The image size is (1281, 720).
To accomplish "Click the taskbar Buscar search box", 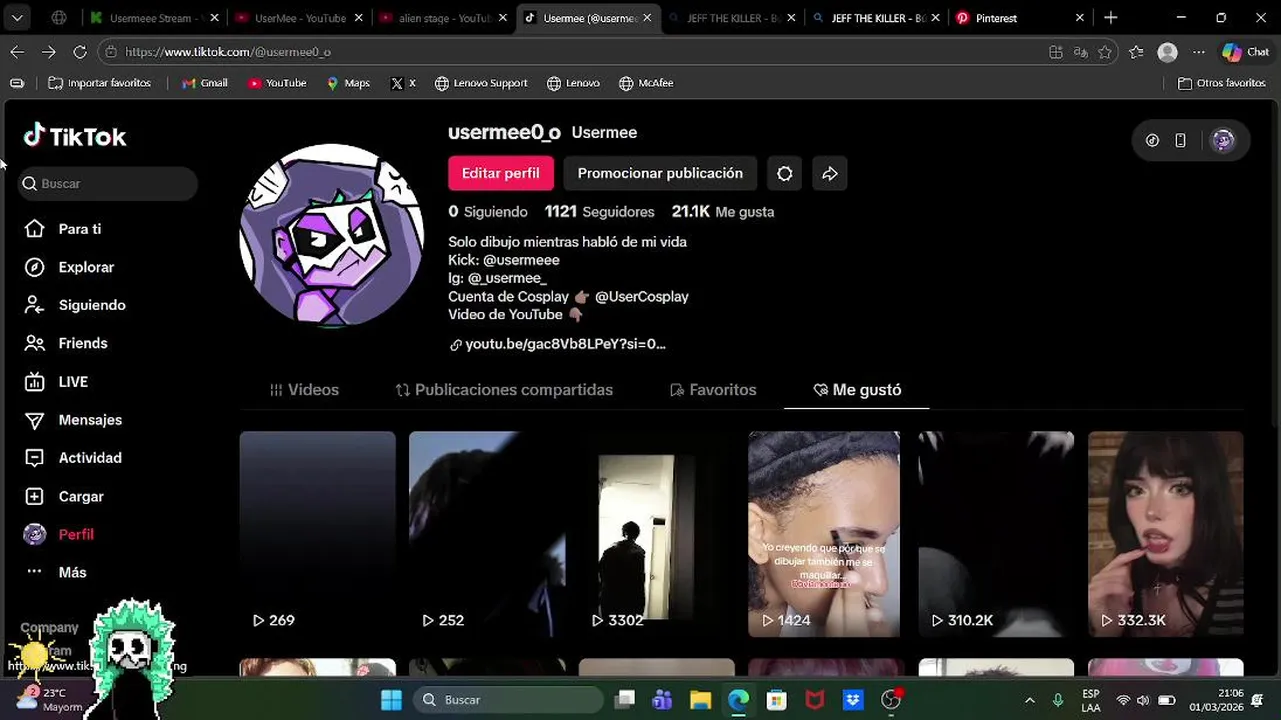I will 509,700.
